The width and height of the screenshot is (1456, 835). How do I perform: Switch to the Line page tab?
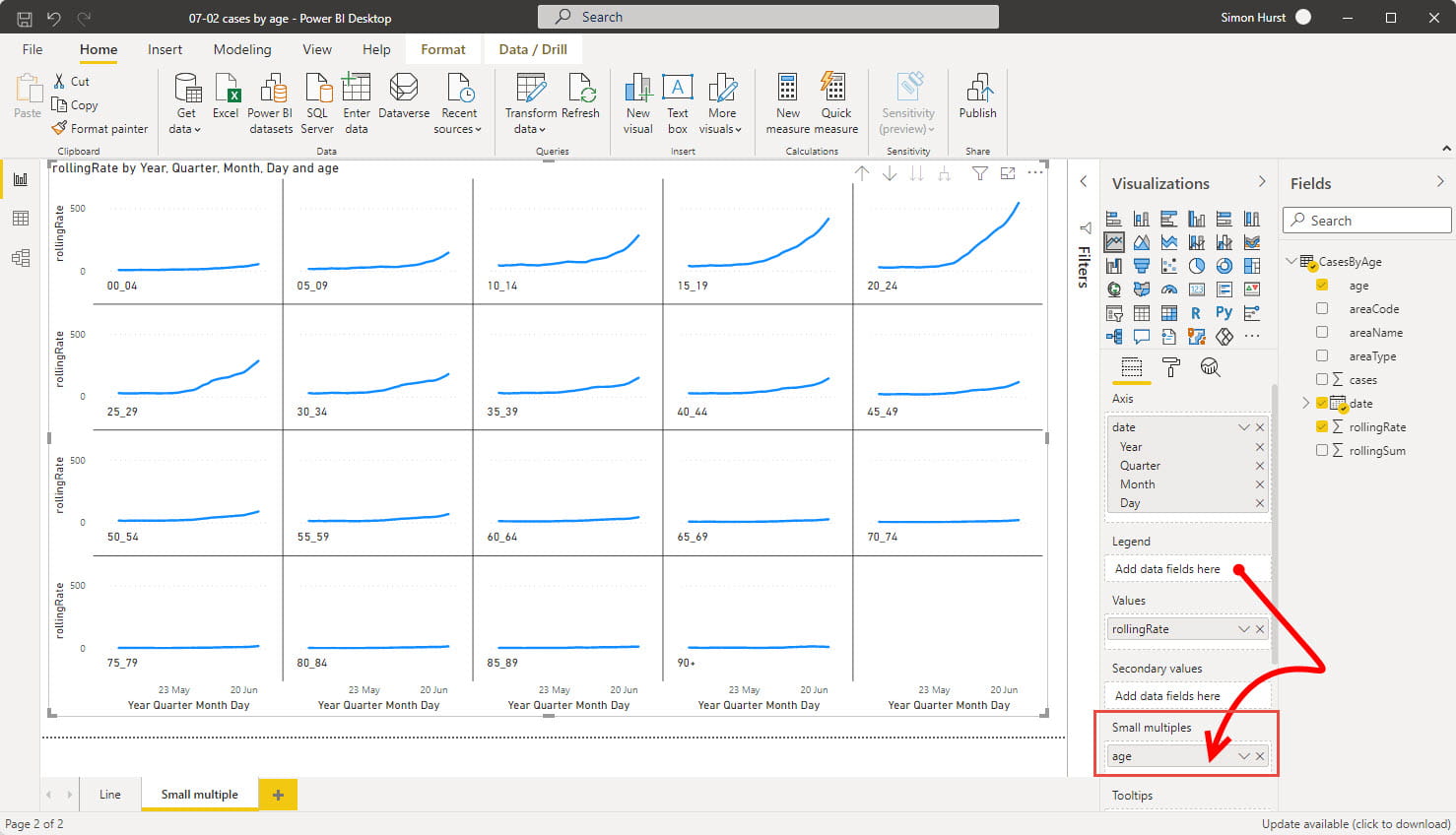[109, 795]
